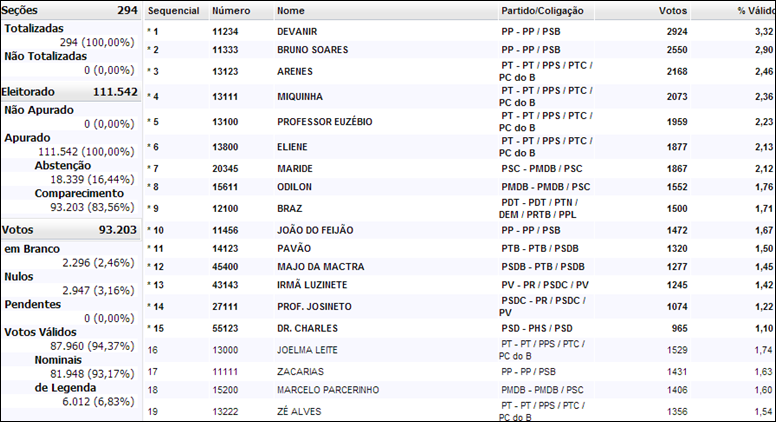Select the Abstenção statistic
Screen dimensions: 776x422
[63, 166]
